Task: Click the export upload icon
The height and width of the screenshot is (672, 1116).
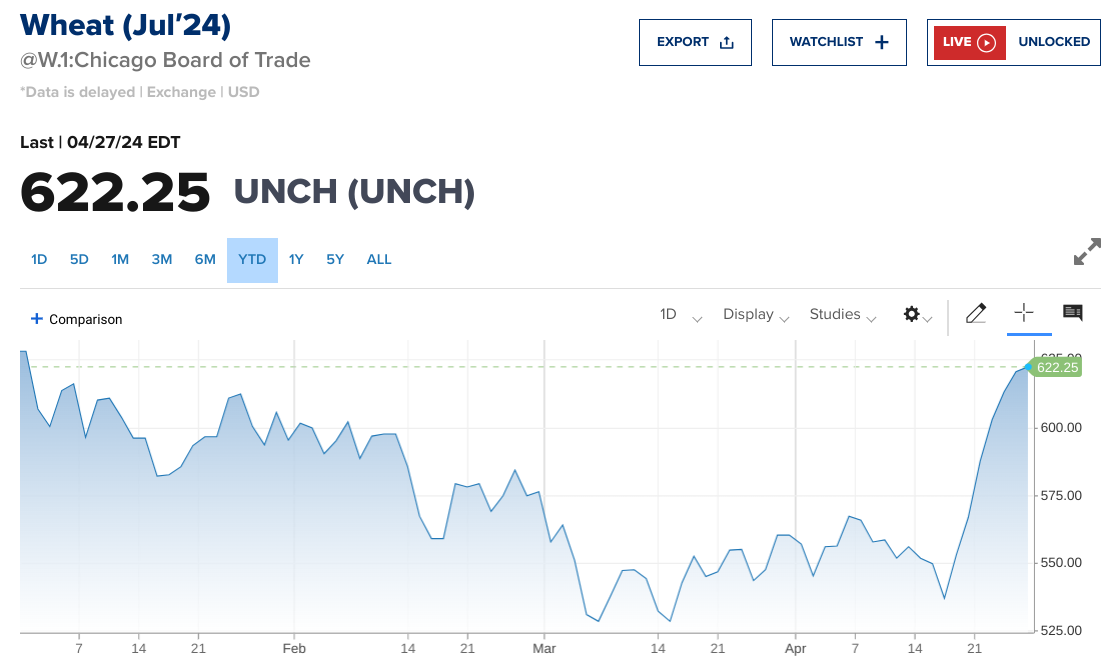Action: coord(727,42)
